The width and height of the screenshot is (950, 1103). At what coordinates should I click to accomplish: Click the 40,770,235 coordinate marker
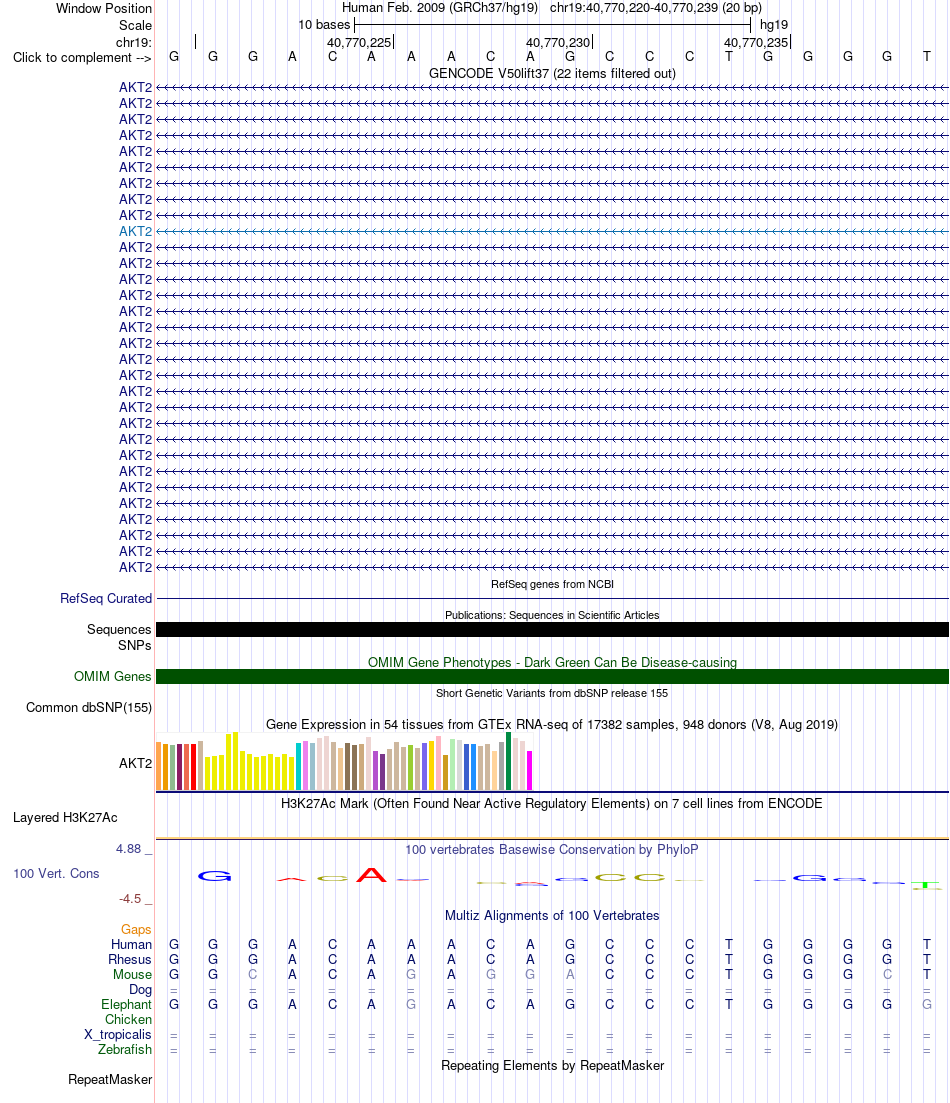point(756,42)
